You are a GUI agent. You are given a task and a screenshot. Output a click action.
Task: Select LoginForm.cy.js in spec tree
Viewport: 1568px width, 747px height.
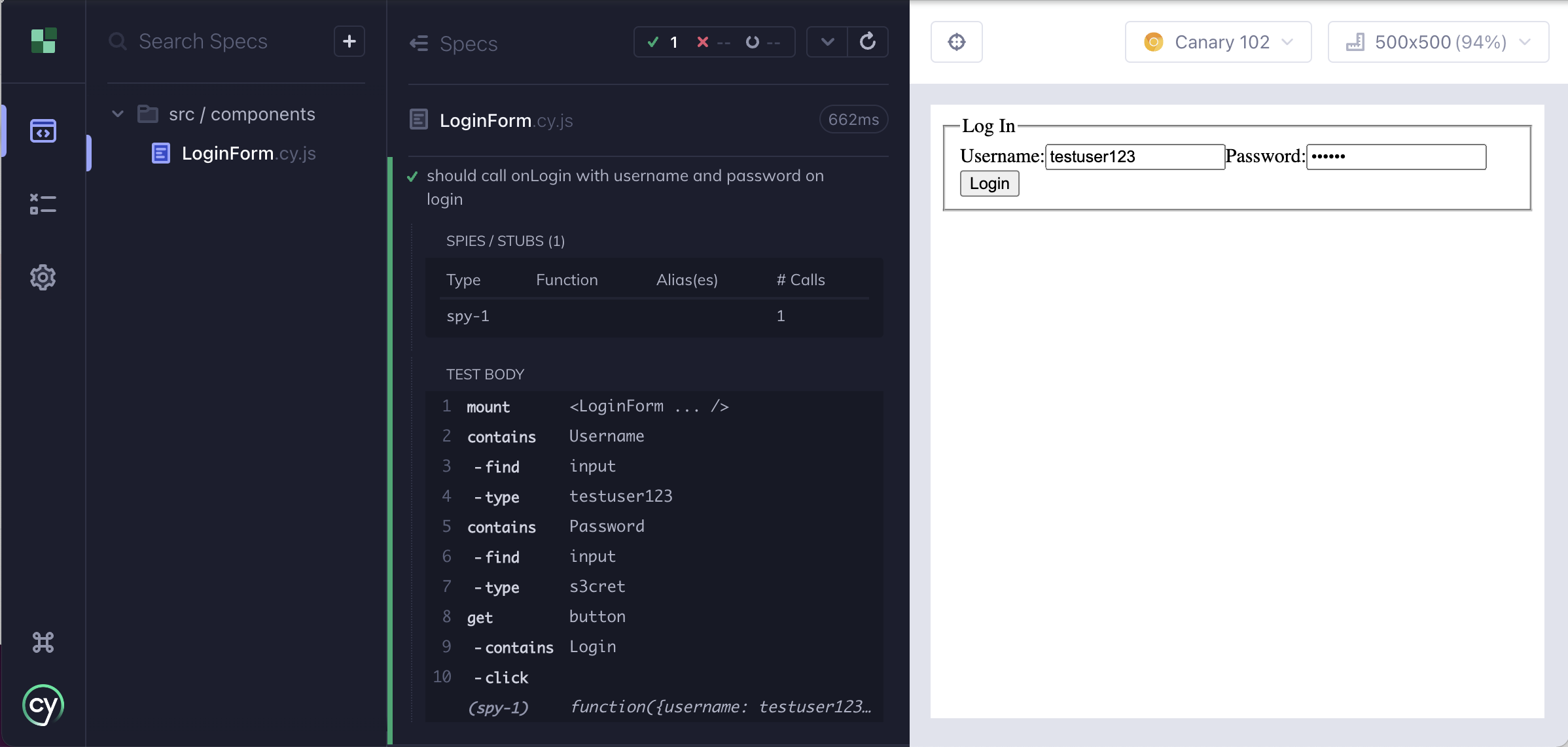249,153
